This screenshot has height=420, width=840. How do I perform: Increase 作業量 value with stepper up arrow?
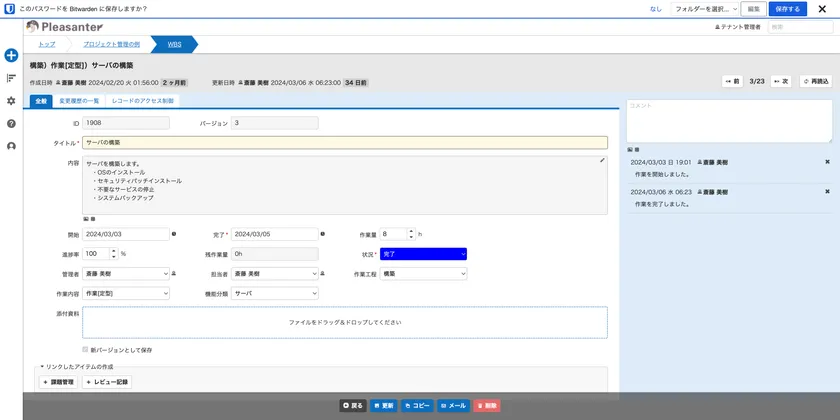[x=411, y=230]
